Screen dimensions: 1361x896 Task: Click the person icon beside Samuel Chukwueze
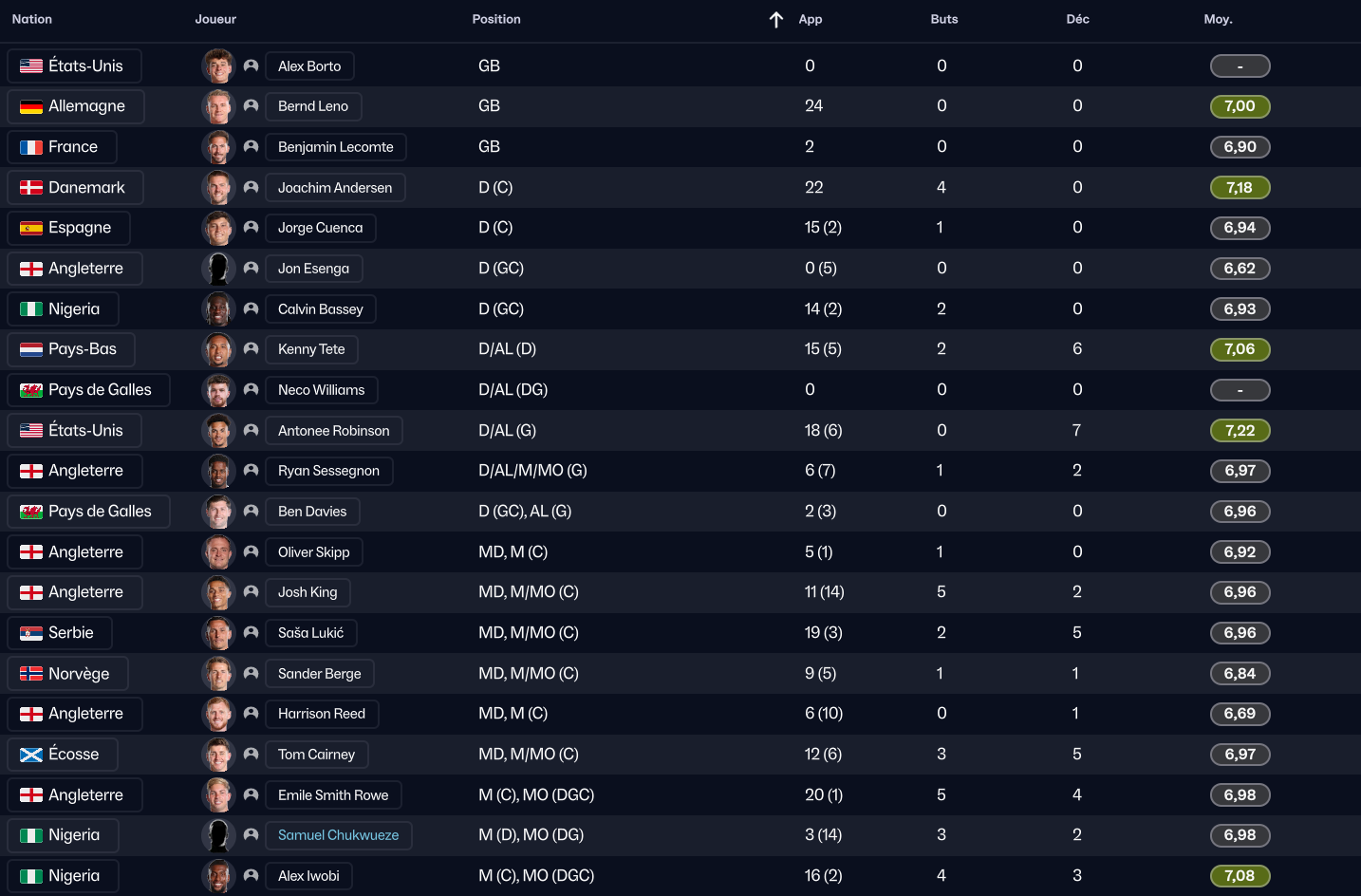pos(251,835)
